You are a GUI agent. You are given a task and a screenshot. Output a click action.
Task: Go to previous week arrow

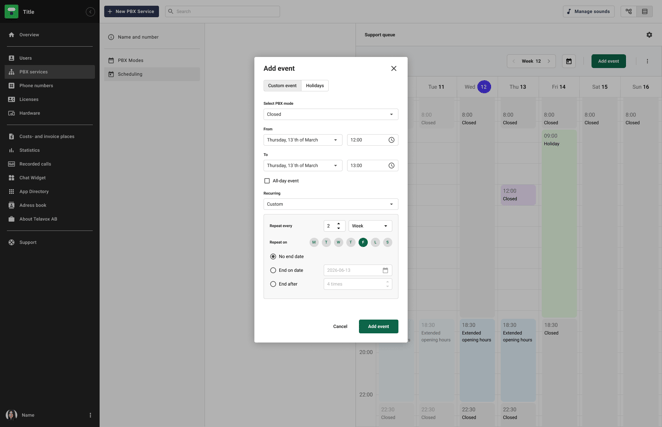tap(513, 61)
